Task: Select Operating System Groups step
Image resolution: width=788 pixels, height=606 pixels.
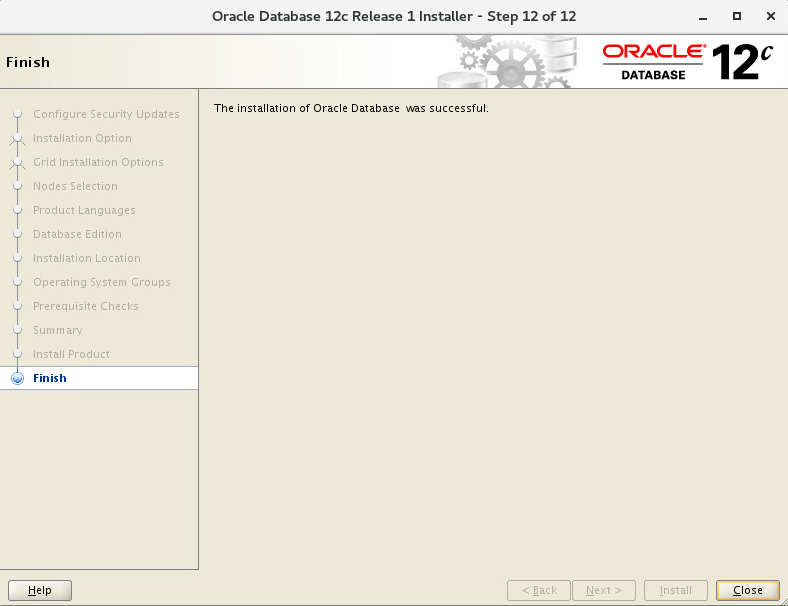Action: coord(102,282)
